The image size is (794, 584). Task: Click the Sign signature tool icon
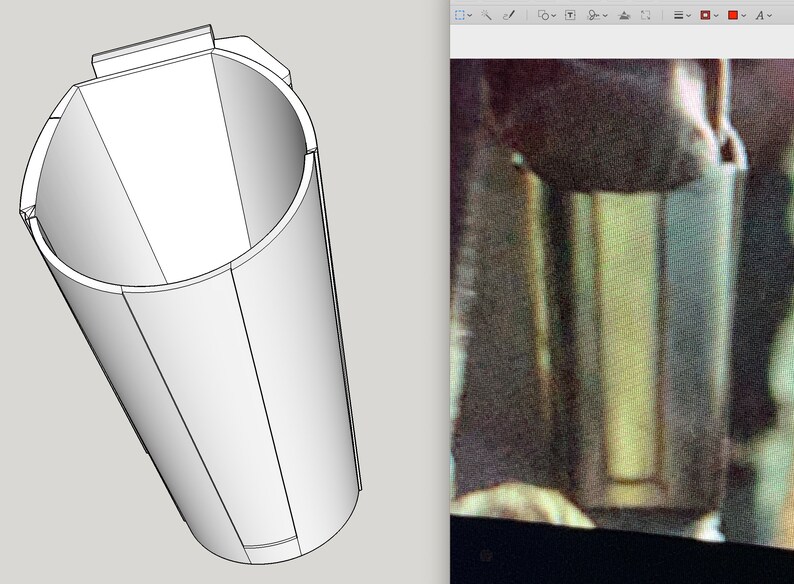point(593,15)
